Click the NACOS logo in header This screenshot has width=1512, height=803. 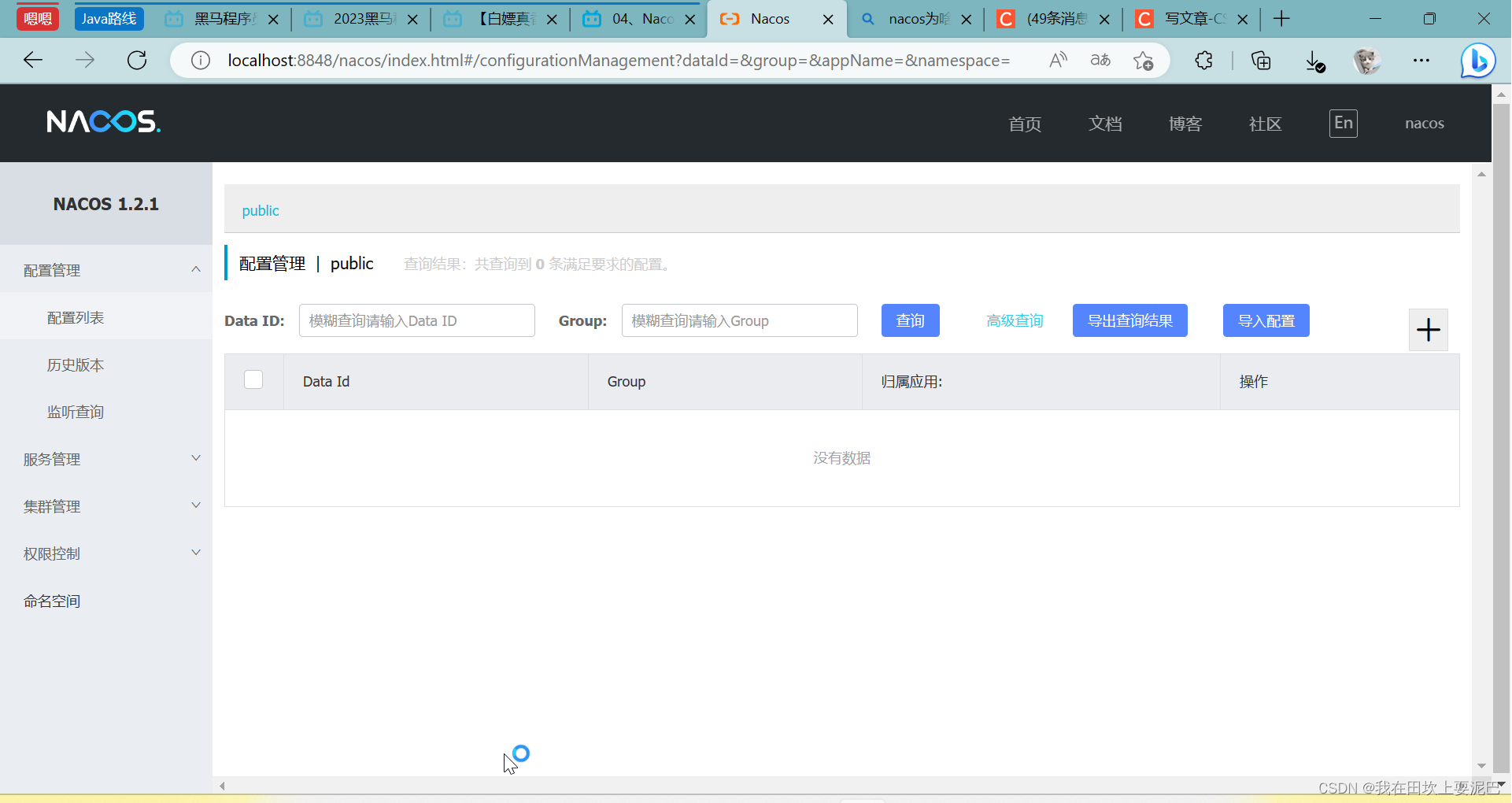[x=103, y=122]
